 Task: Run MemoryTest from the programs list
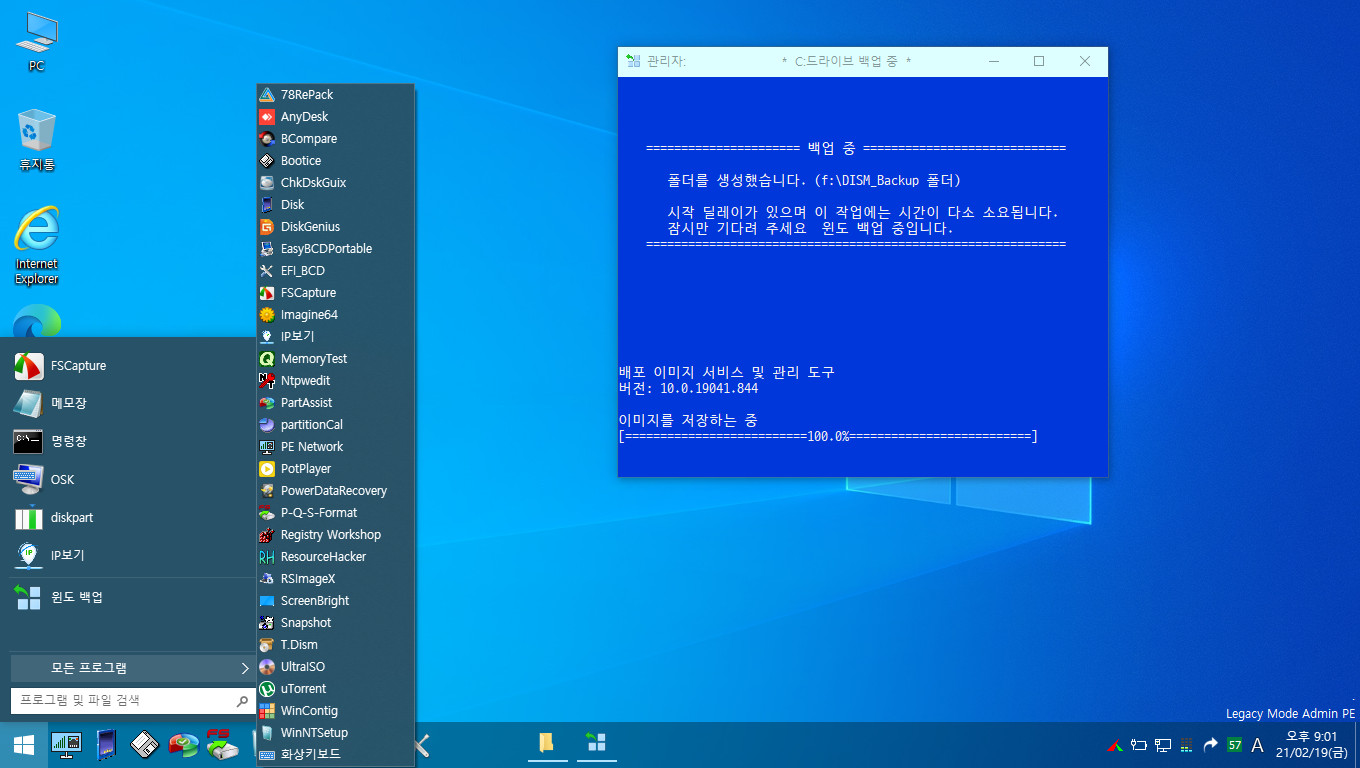click(335, 358)
